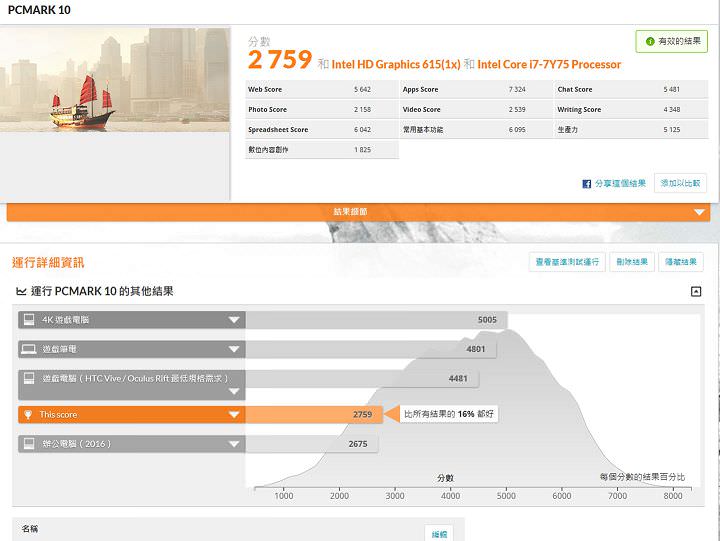Click the desktop icon beside HTC Vive row
The height and width of the screenshot is (541, 720).
pos(29,379)
